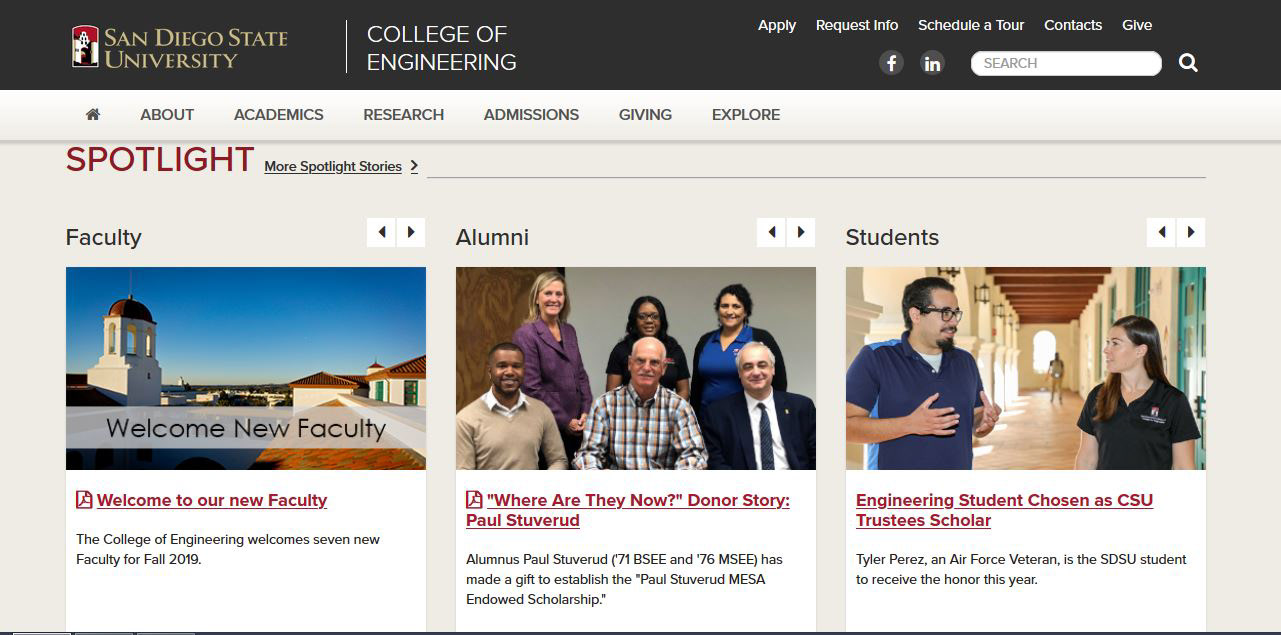Advance to next Alumni spotlight story
The width and height of the screenshot is (1281, 635).
coord(801,232)
